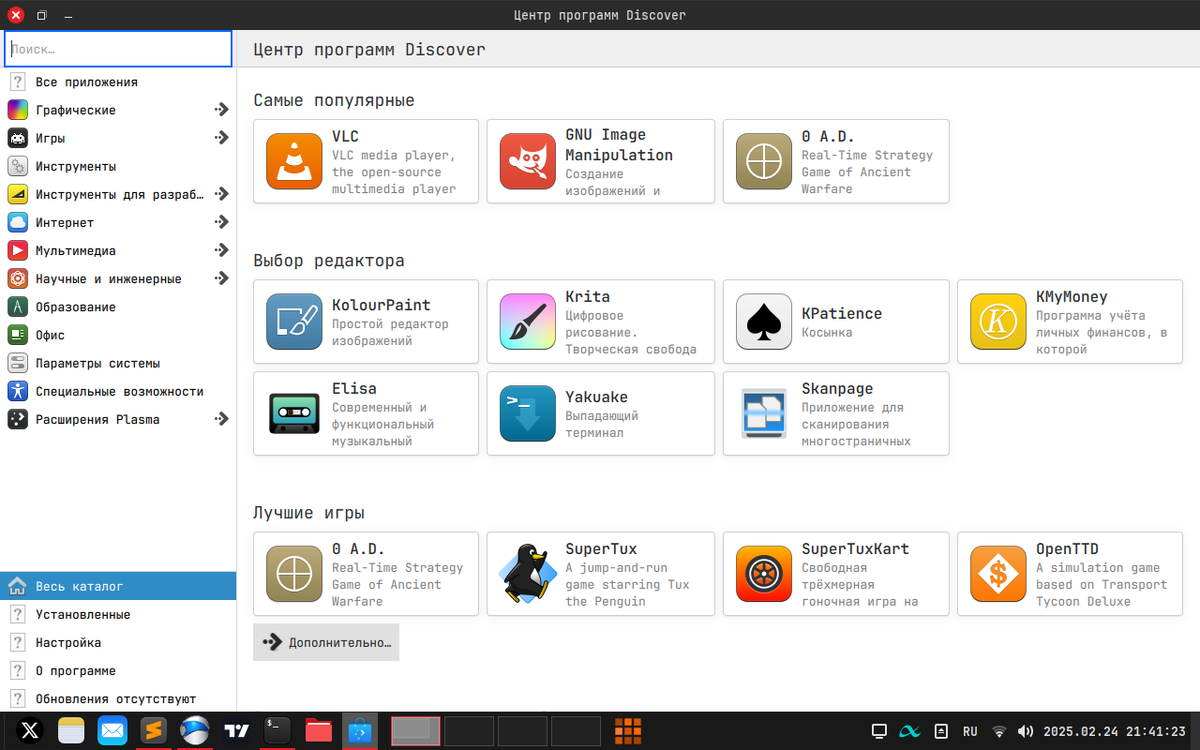
Task: Expand the Мультимедиа category arrow
Action: coord(222,250)
